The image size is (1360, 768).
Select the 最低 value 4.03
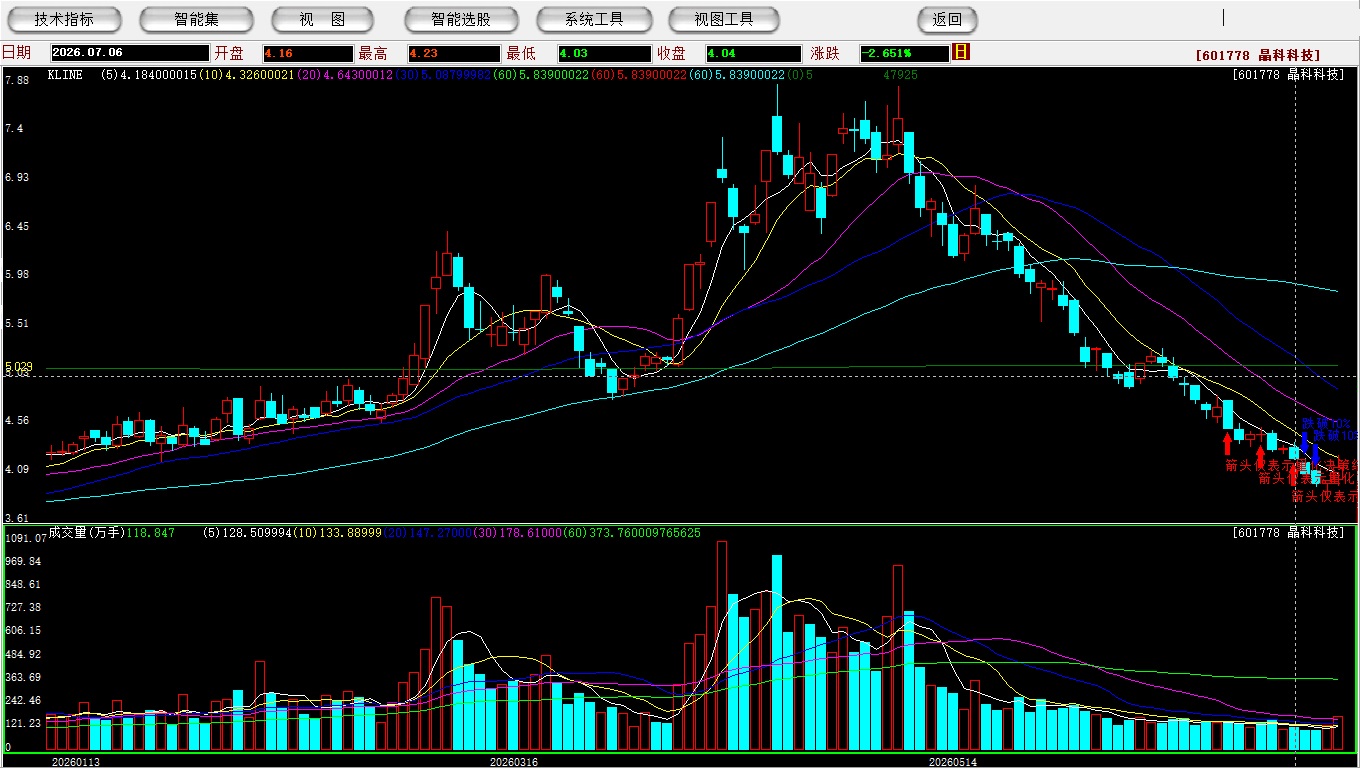[604, 53]
